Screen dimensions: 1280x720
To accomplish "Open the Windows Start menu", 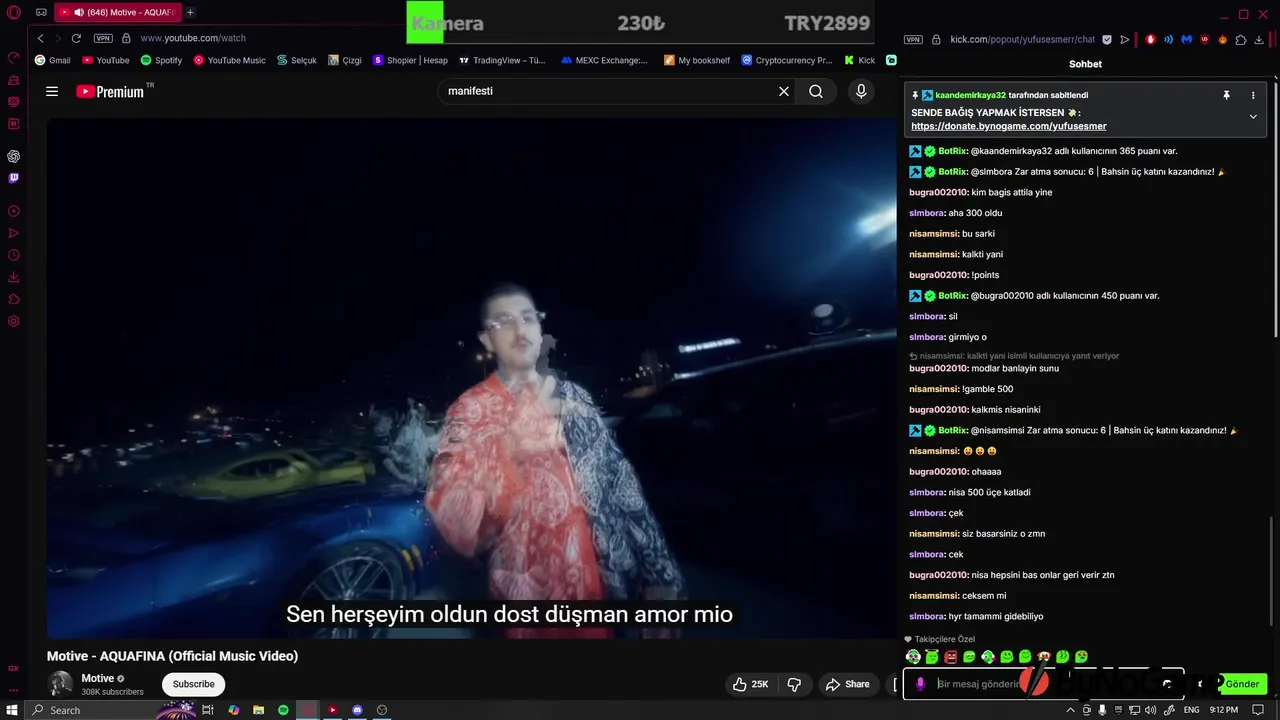I will click(12, 710).
